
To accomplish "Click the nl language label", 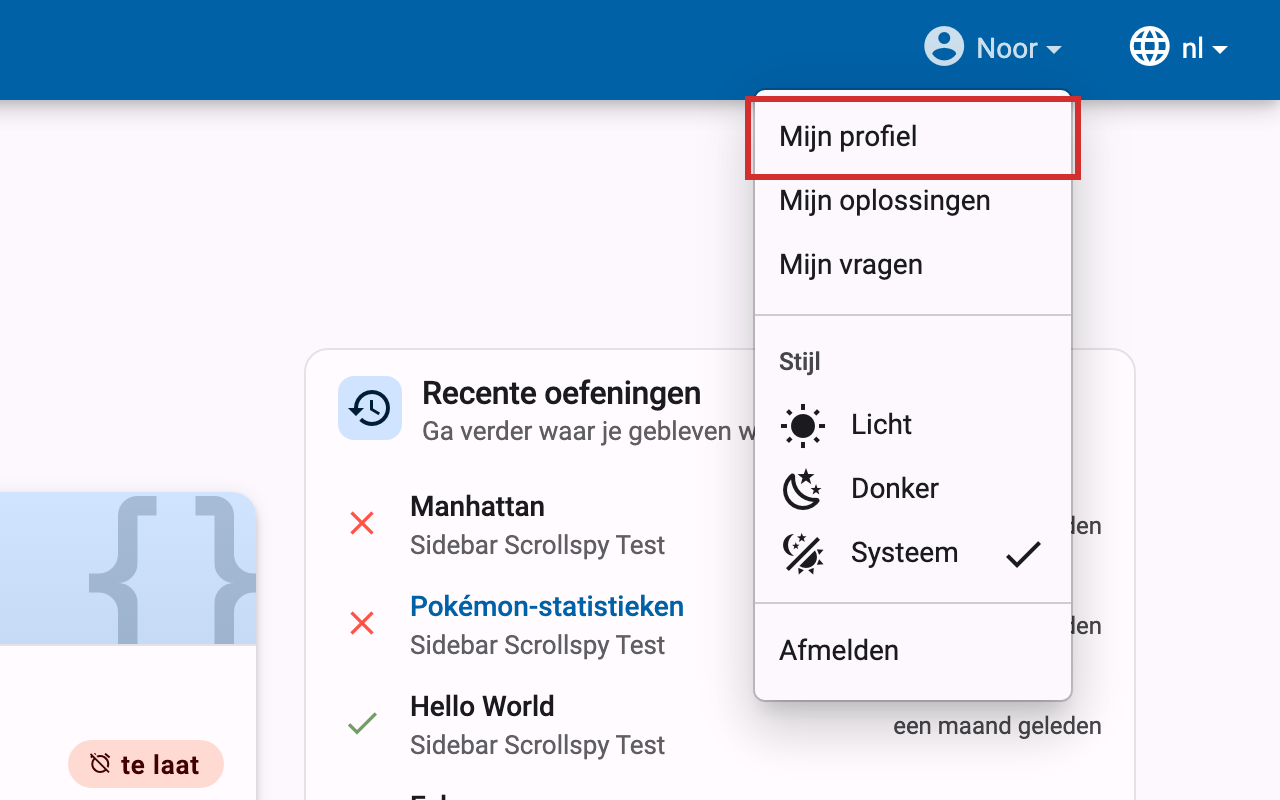I will [x=1192, y=48].
